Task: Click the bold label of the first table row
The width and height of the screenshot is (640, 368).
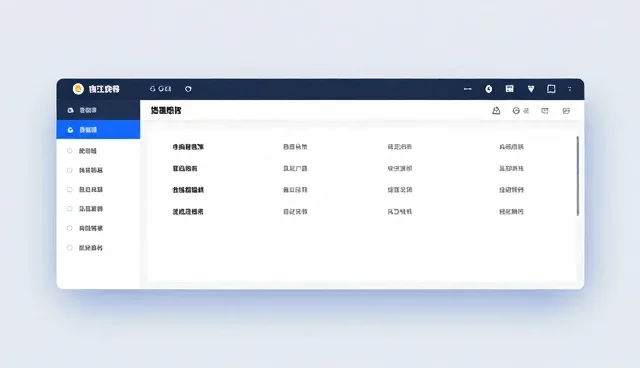Action: (188, 147)
